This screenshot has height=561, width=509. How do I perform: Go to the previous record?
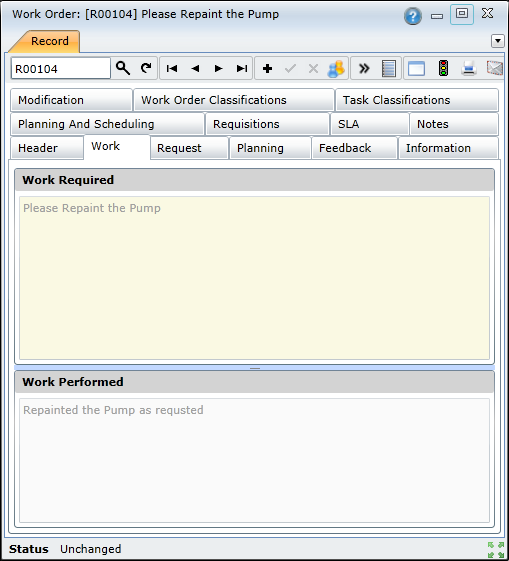pos(195,68)
